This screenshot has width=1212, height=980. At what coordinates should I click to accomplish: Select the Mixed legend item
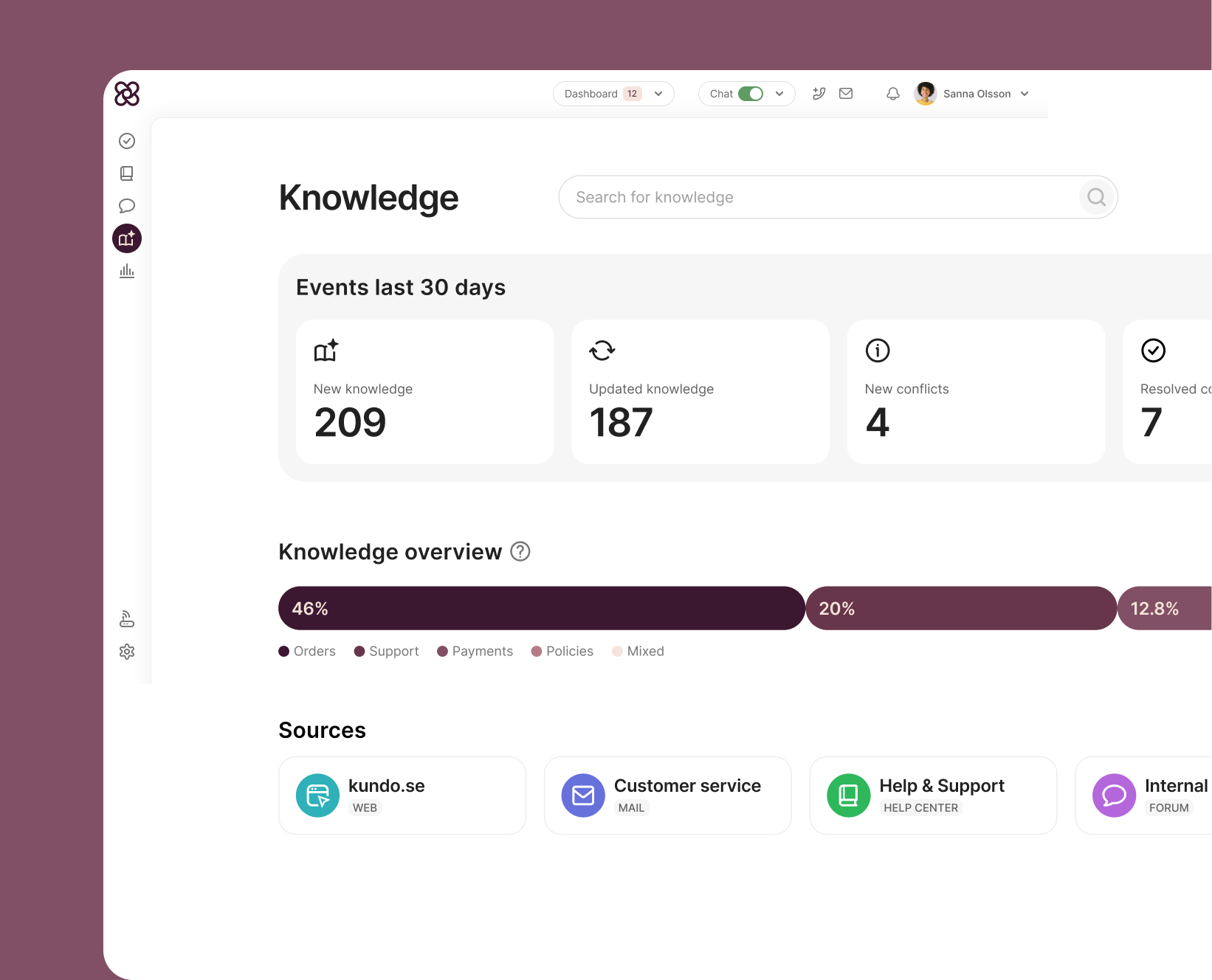click(x=638, y=651)
